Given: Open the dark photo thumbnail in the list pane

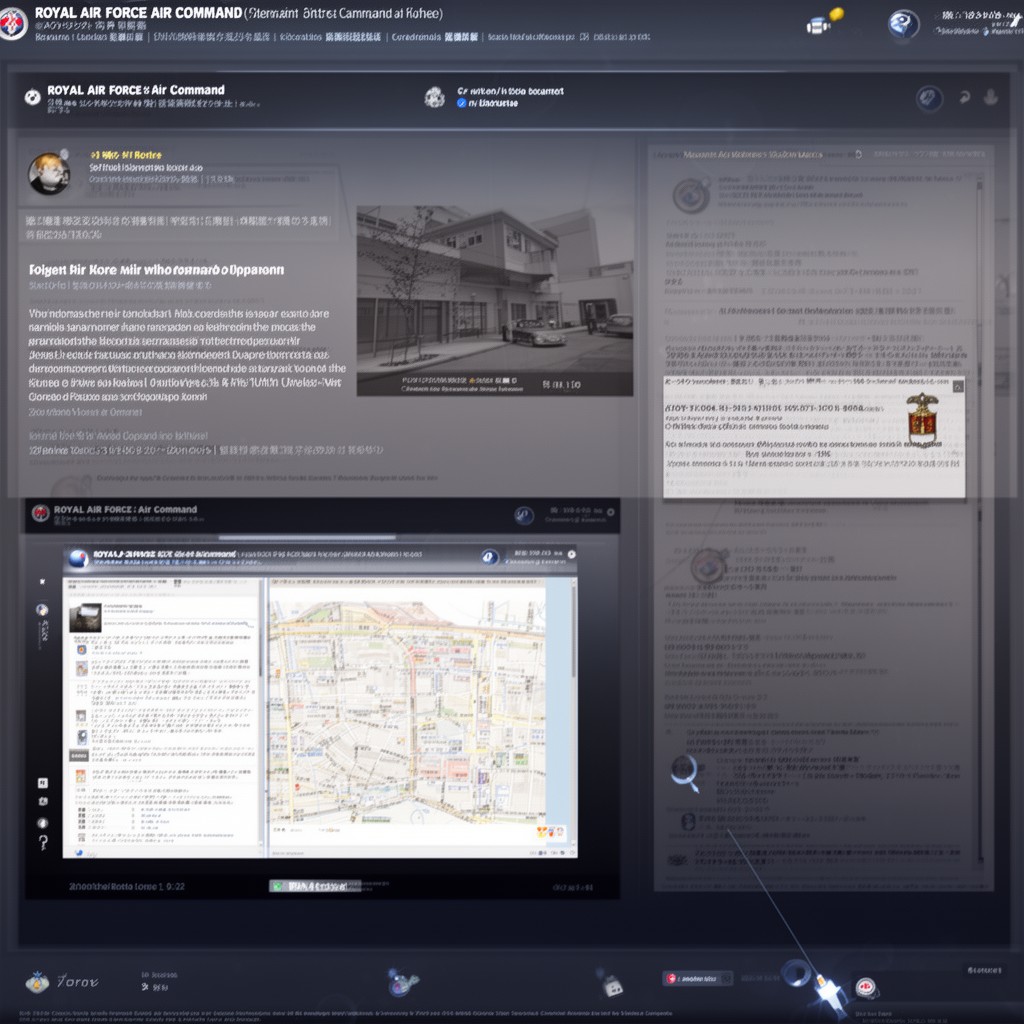Looking at the screenshot, I should pyautogui.click(x=85, y=617).
